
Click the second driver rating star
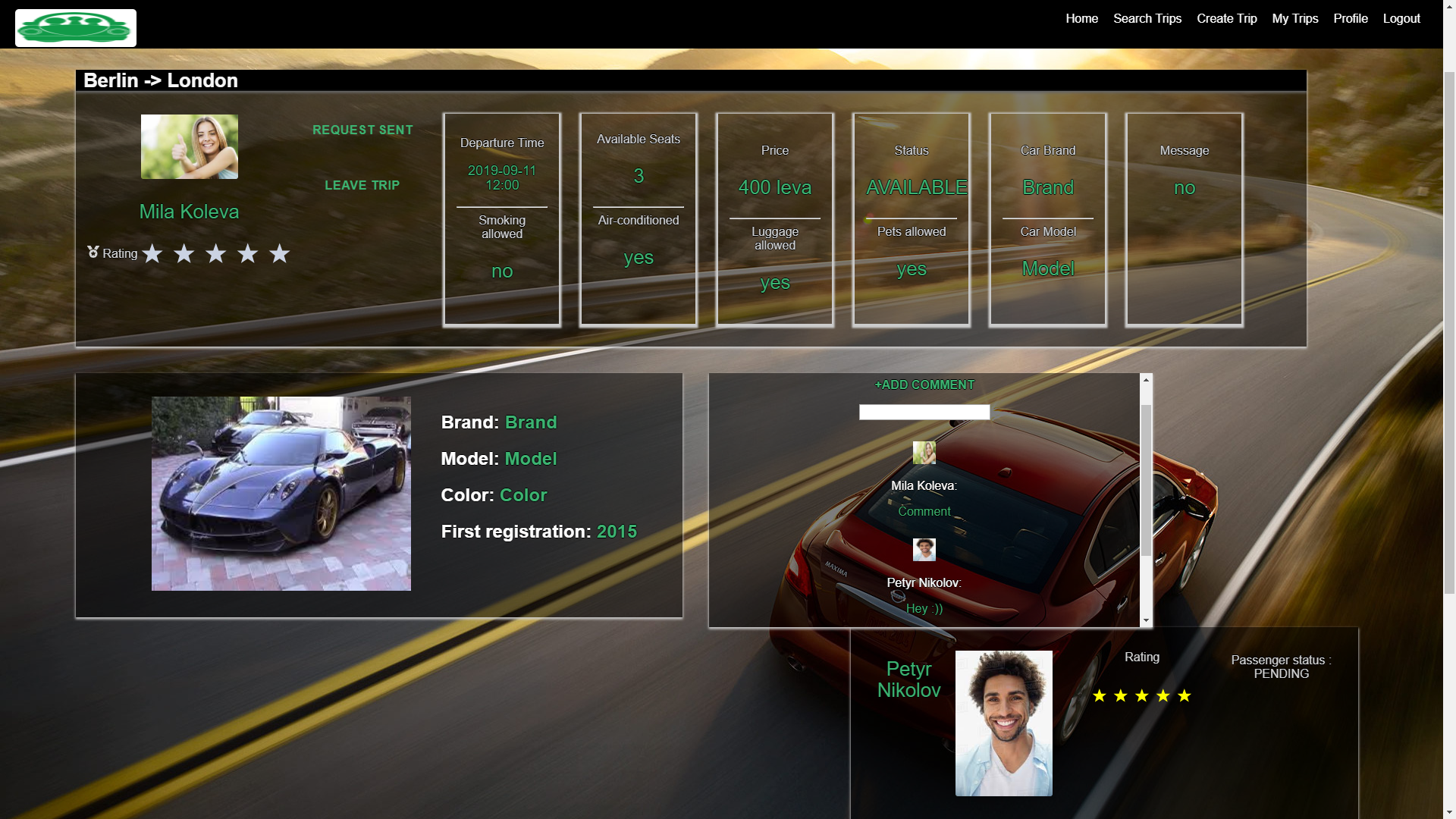(x=184, y=253)
